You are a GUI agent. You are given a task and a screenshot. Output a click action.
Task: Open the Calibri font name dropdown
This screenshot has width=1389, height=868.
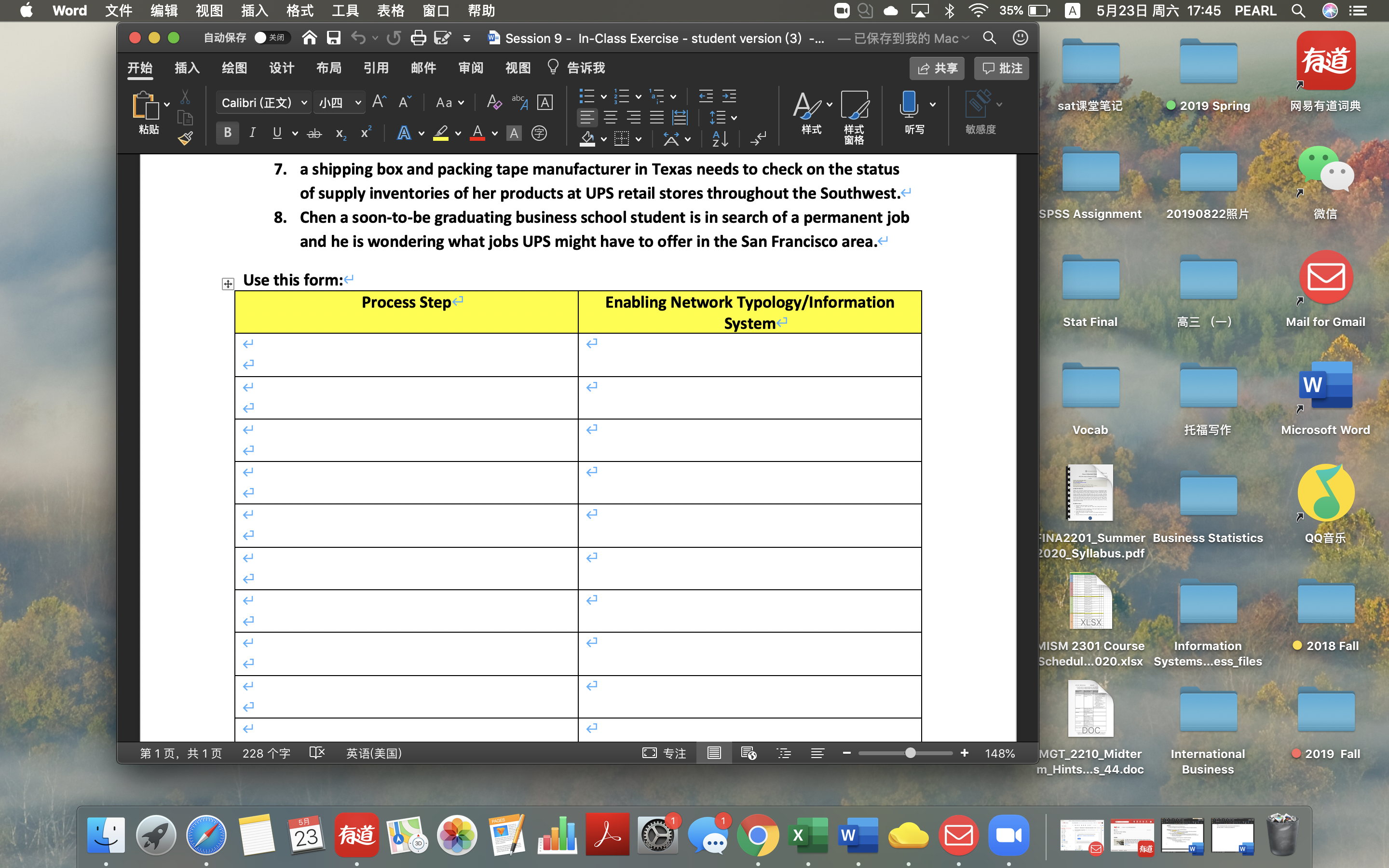click(304, 103)
